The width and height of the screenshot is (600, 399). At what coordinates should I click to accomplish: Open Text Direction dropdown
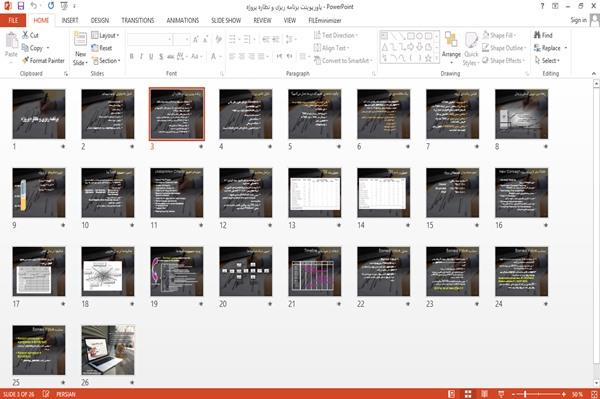(336, 35)
